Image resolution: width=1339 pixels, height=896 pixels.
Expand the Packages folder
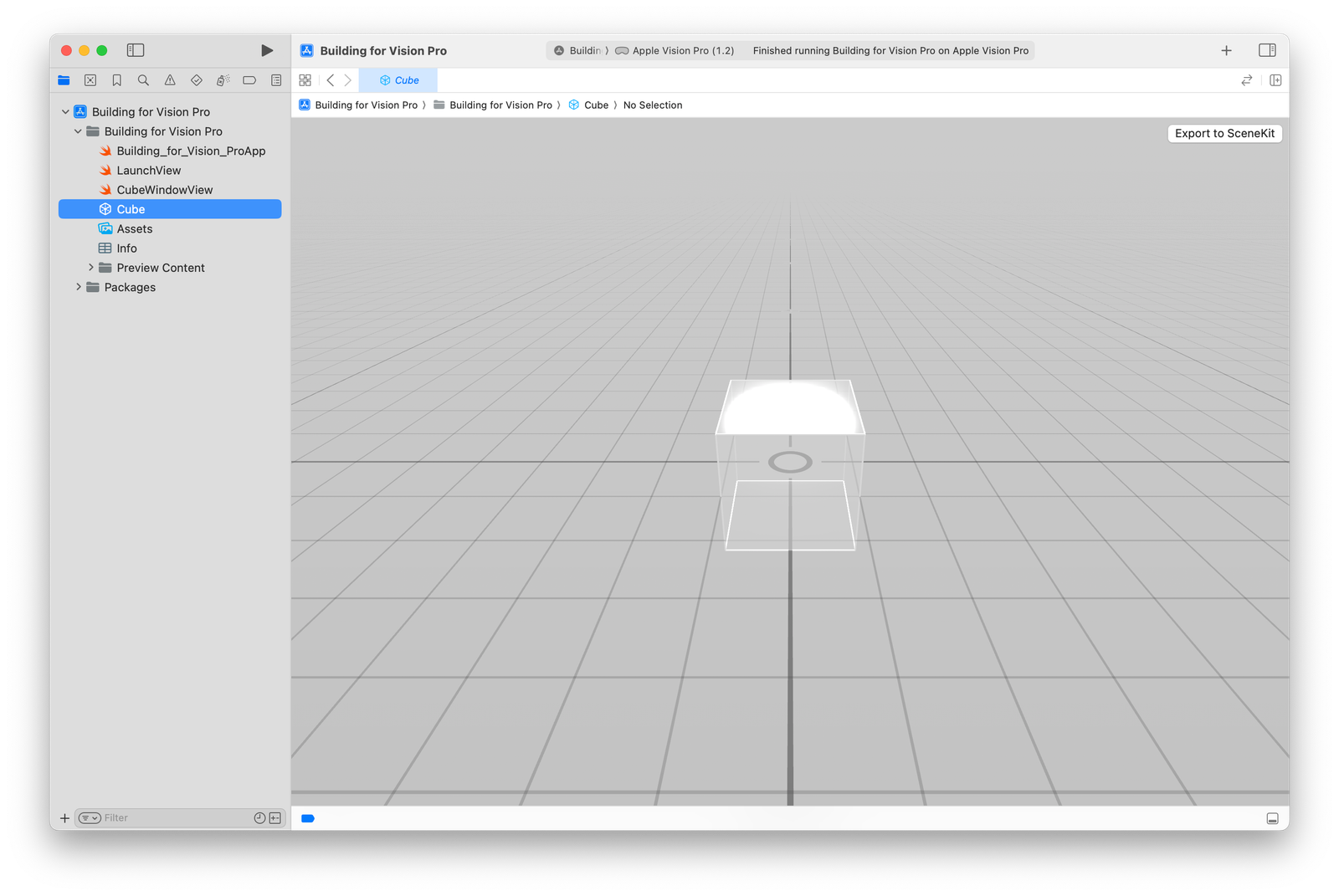79,287
